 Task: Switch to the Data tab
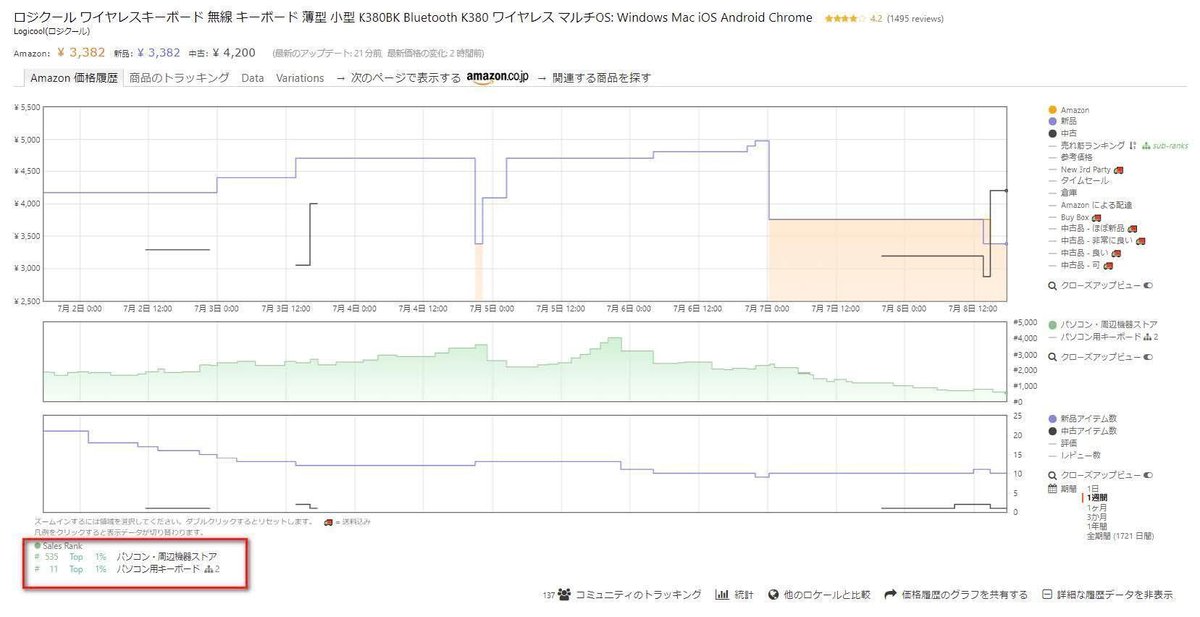pyautogui.click(x=253, y=77)
